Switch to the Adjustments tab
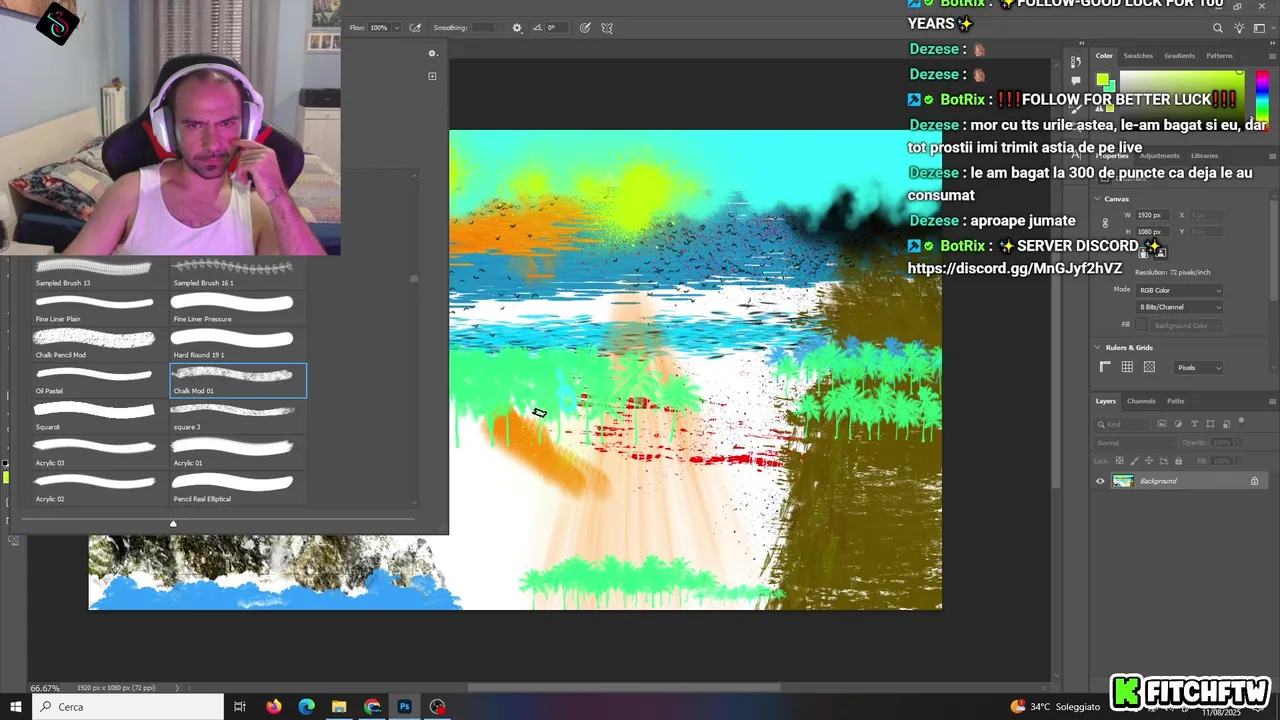The height and width of the screenshot is (720, 1280). coord(1159,156)
